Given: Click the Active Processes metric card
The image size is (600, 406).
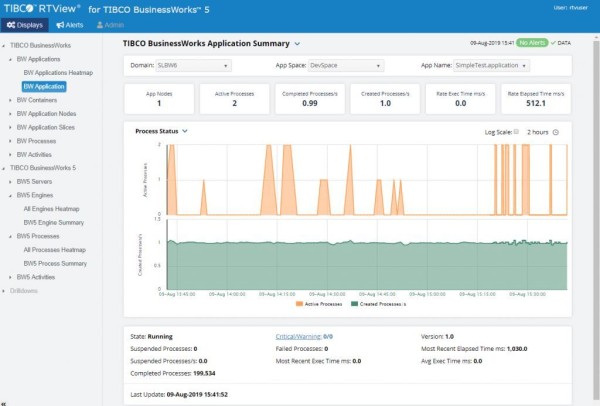Looking at the screenshot, I should pos(234,99).
